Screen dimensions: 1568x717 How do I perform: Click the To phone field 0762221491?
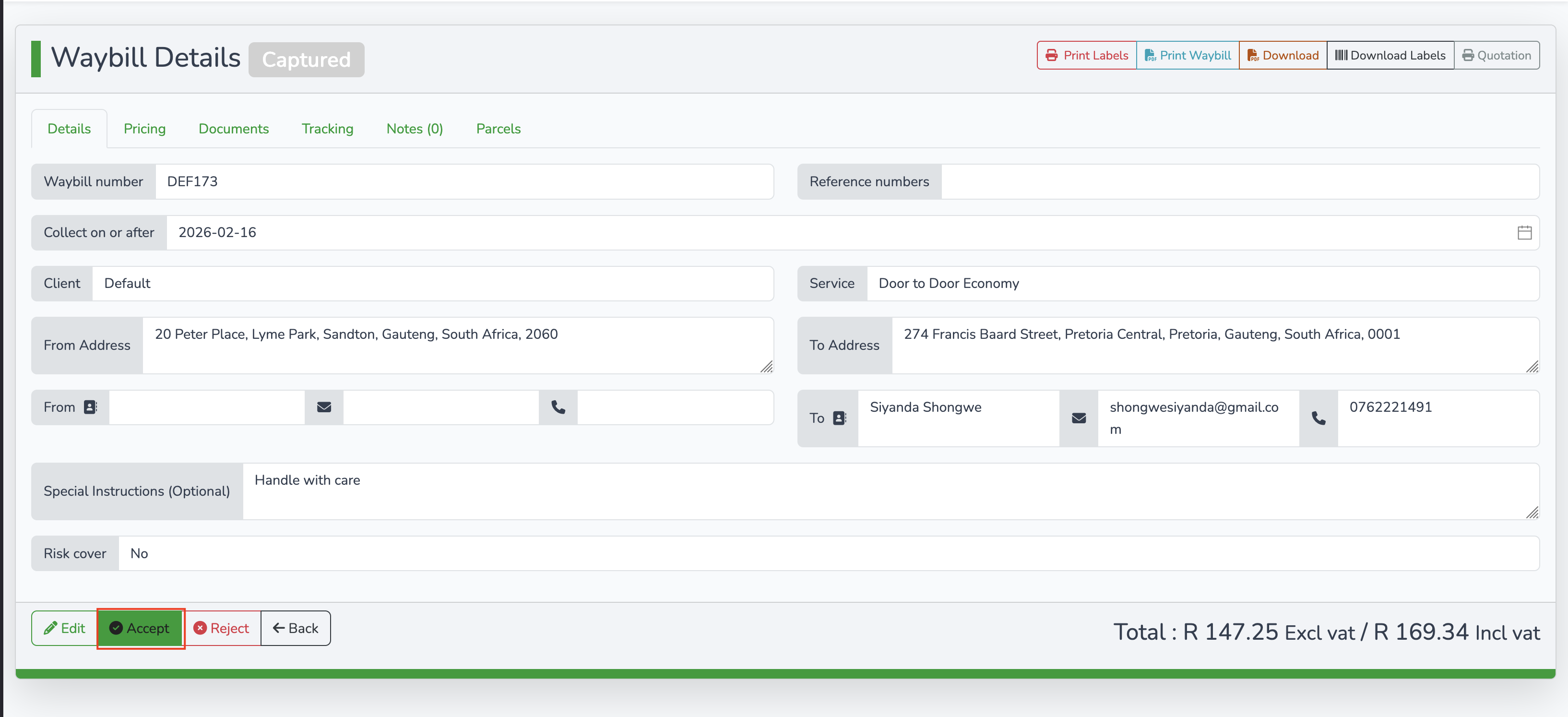(1438, 418)
